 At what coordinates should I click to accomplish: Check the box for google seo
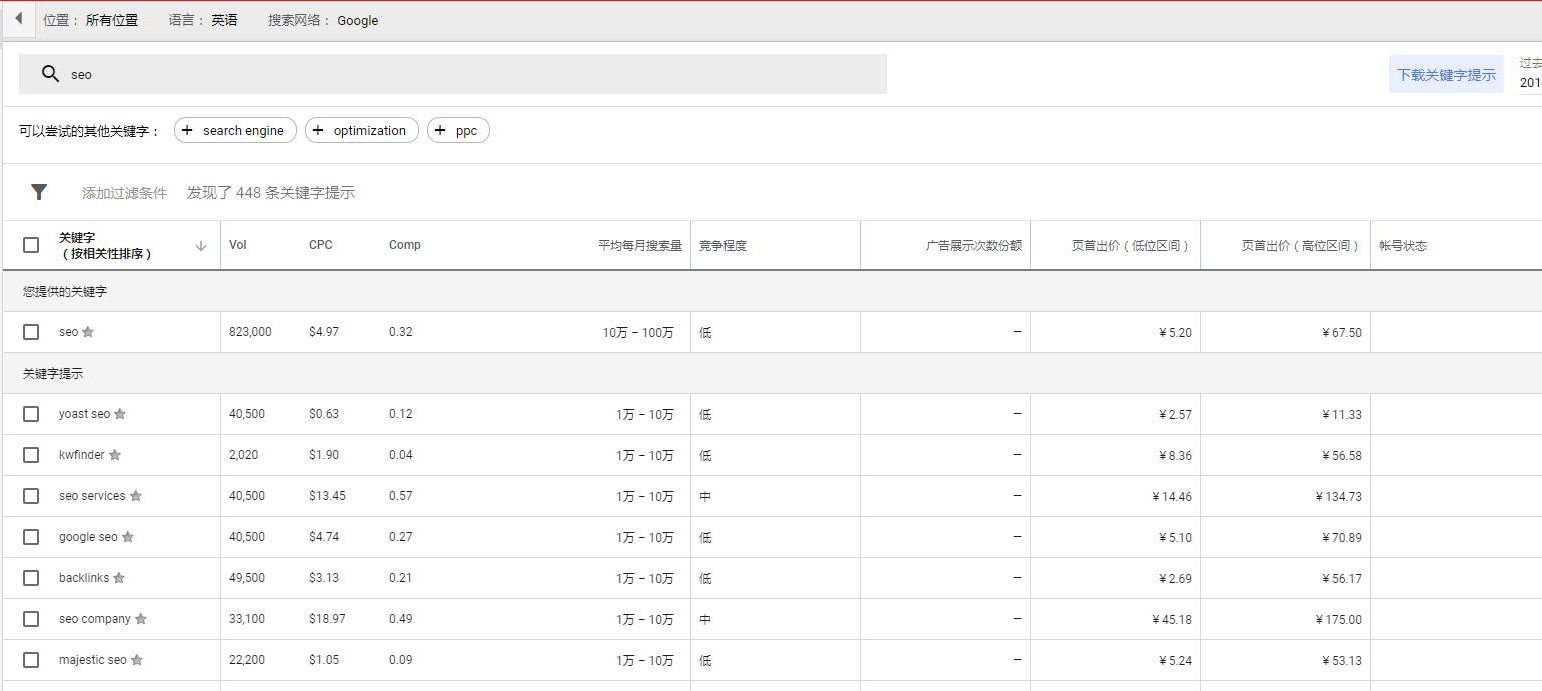31,537
